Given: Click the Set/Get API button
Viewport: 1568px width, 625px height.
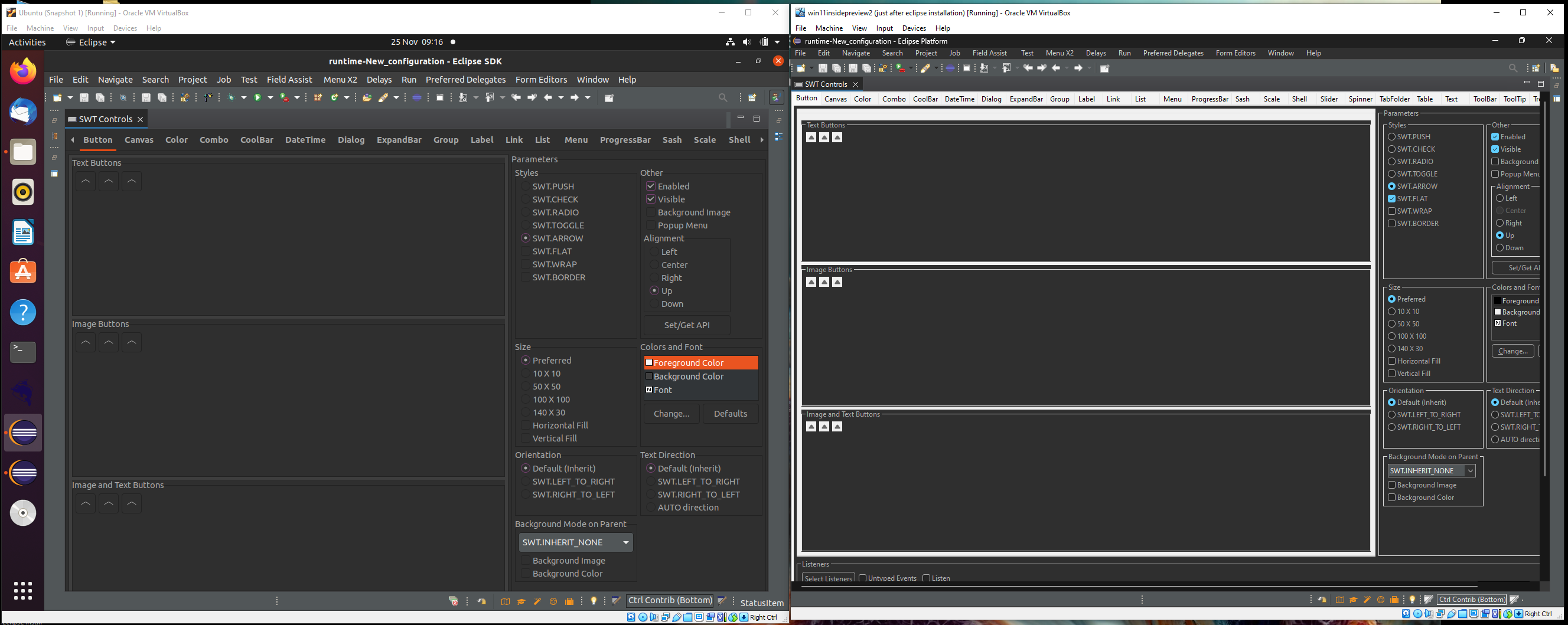Looking at the screenshot, I should (686, 325).
